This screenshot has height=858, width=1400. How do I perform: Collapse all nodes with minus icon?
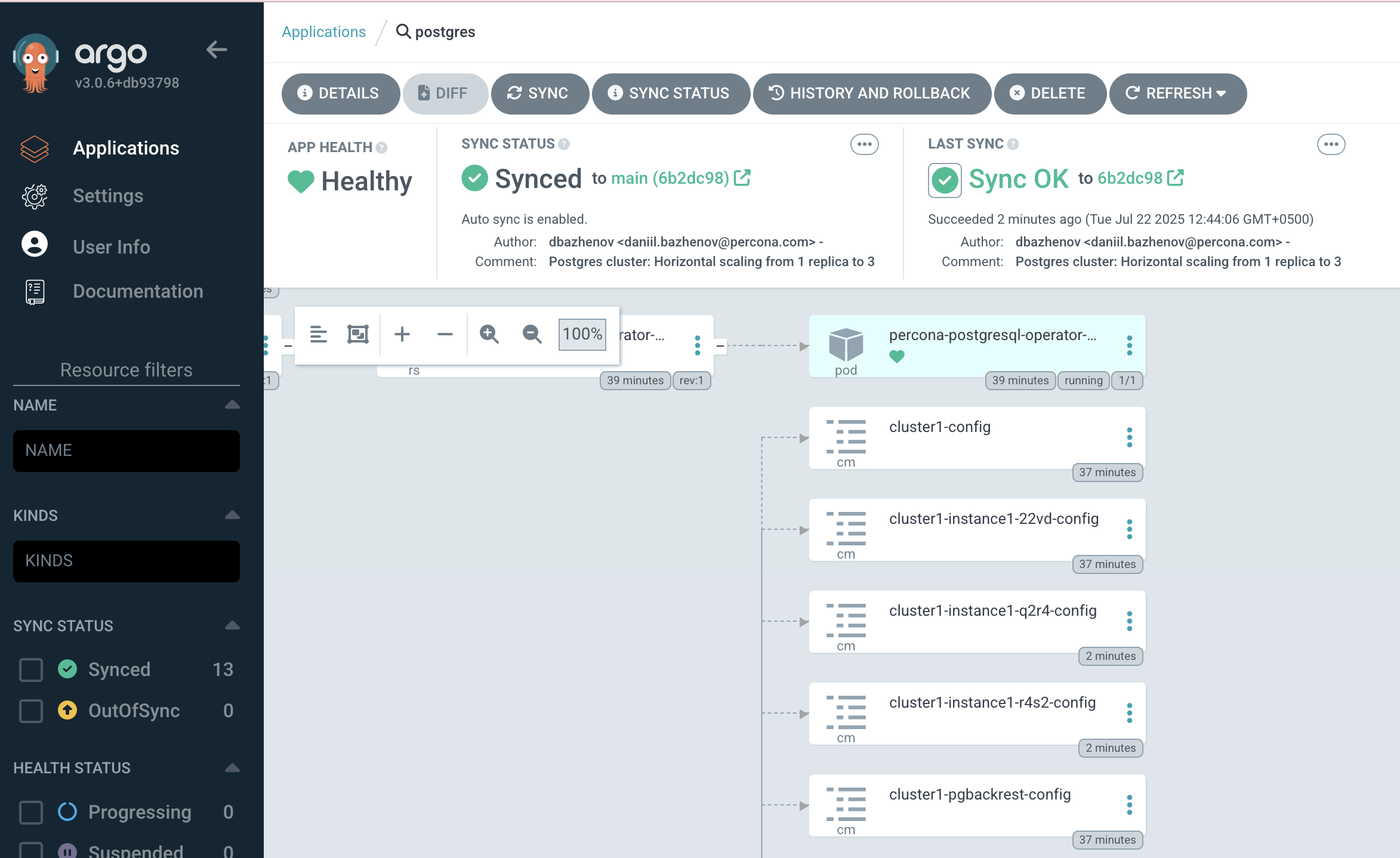point(445,334)
